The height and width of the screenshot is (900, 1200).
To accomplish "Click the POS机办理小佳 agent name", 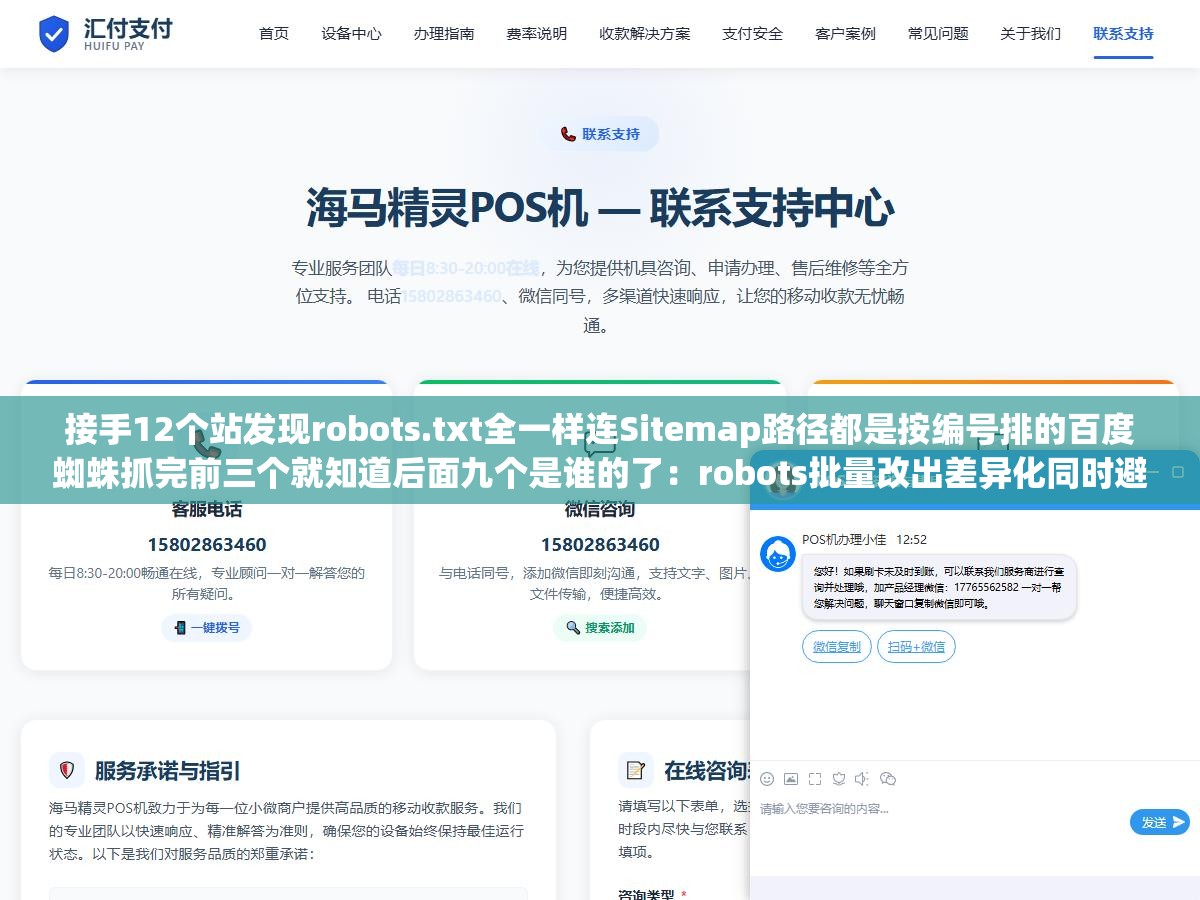I will coord(844,540).
